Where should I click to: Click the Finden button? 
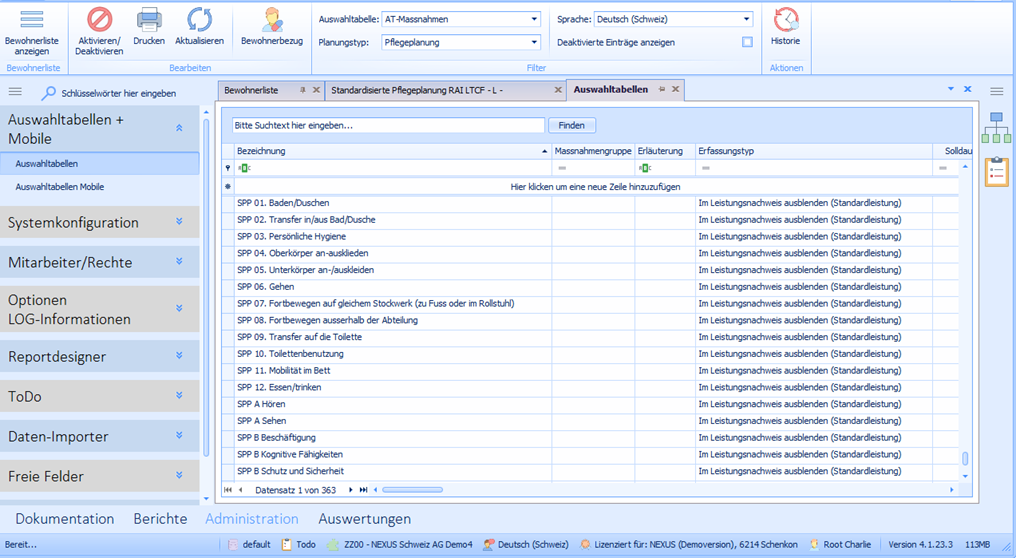tap(572, 126)
